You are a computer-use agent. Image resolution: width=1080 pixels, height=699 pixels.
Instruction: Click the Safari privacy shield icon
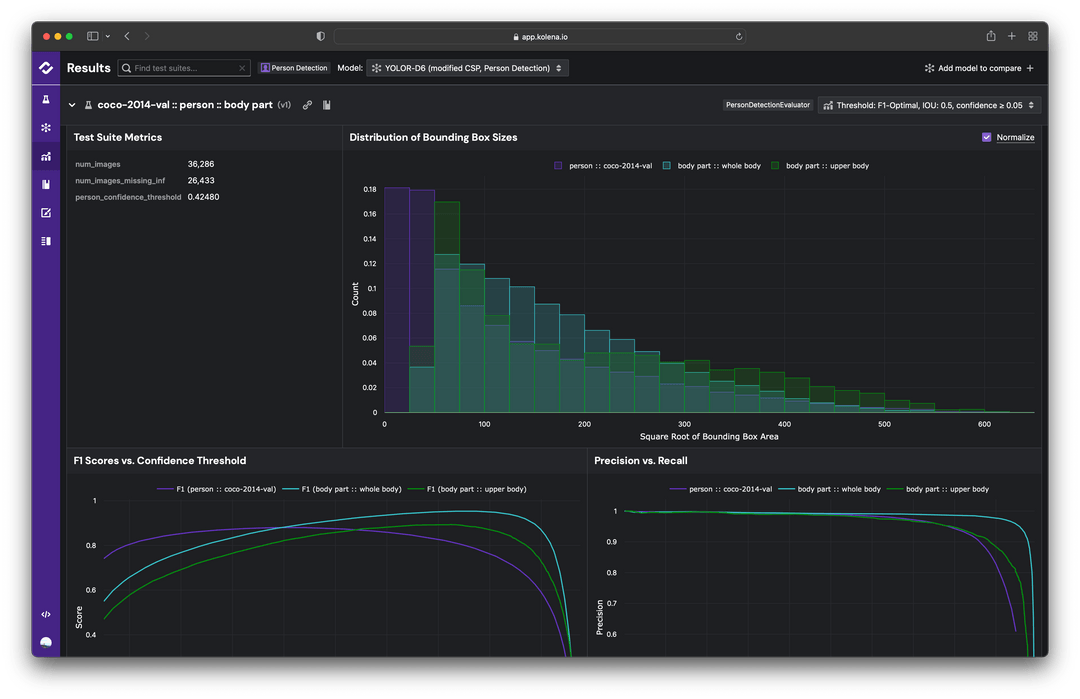coord(320,36)
